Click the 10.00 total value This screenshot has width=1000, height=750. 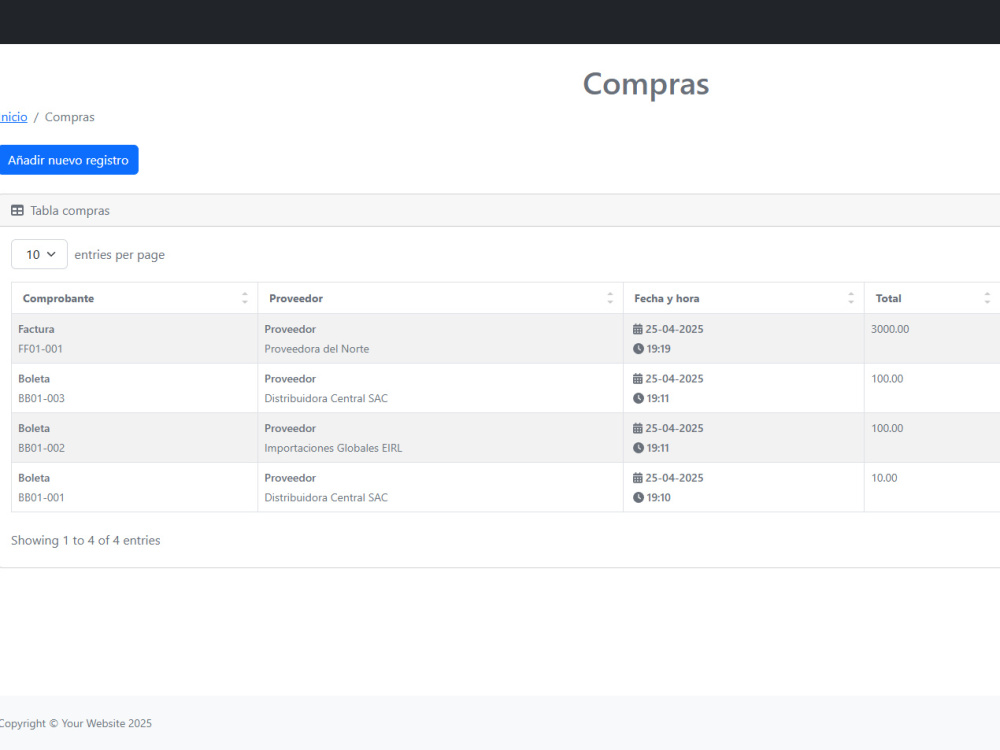pyautogui.click(x=885, y=478)
